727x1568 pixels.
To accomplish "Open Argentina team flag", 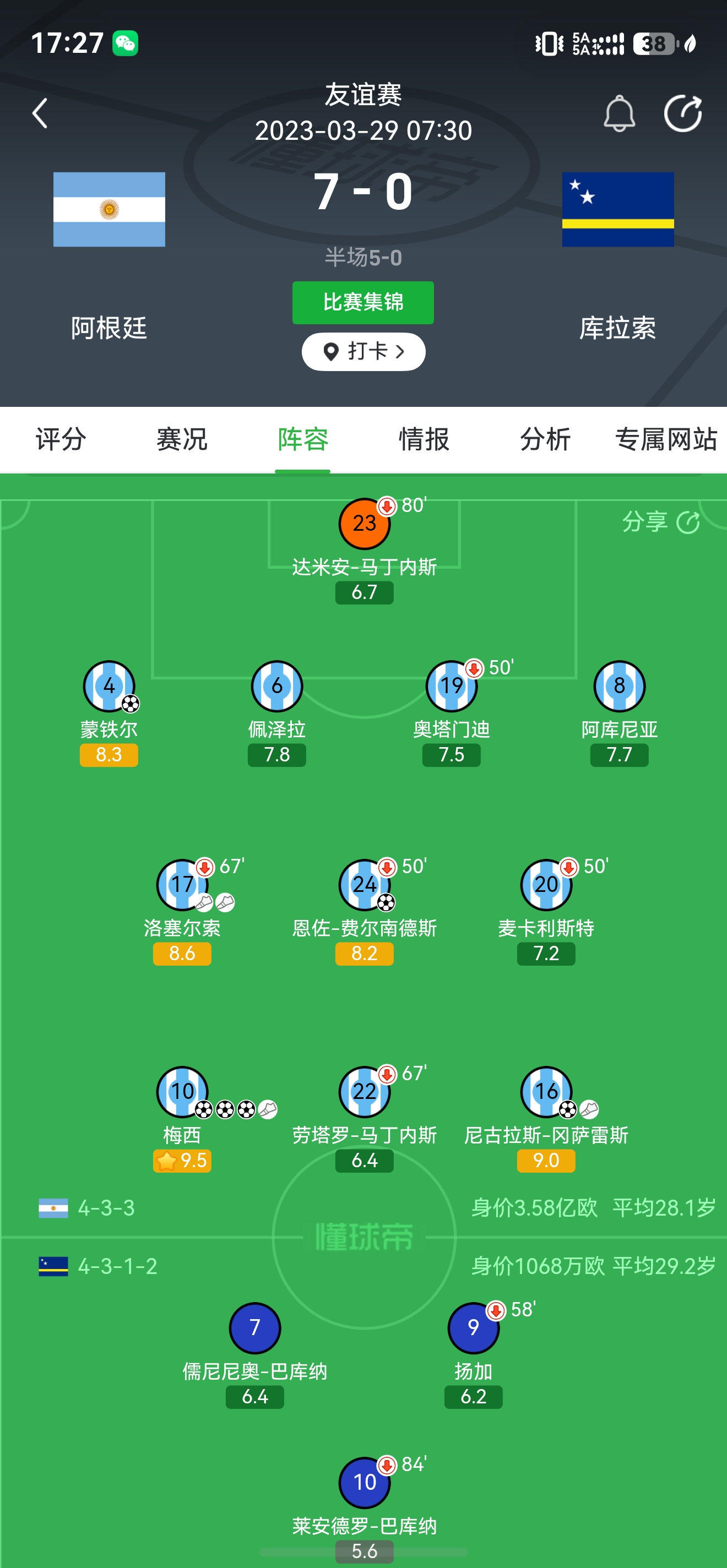I will click(x=109, y=209).
